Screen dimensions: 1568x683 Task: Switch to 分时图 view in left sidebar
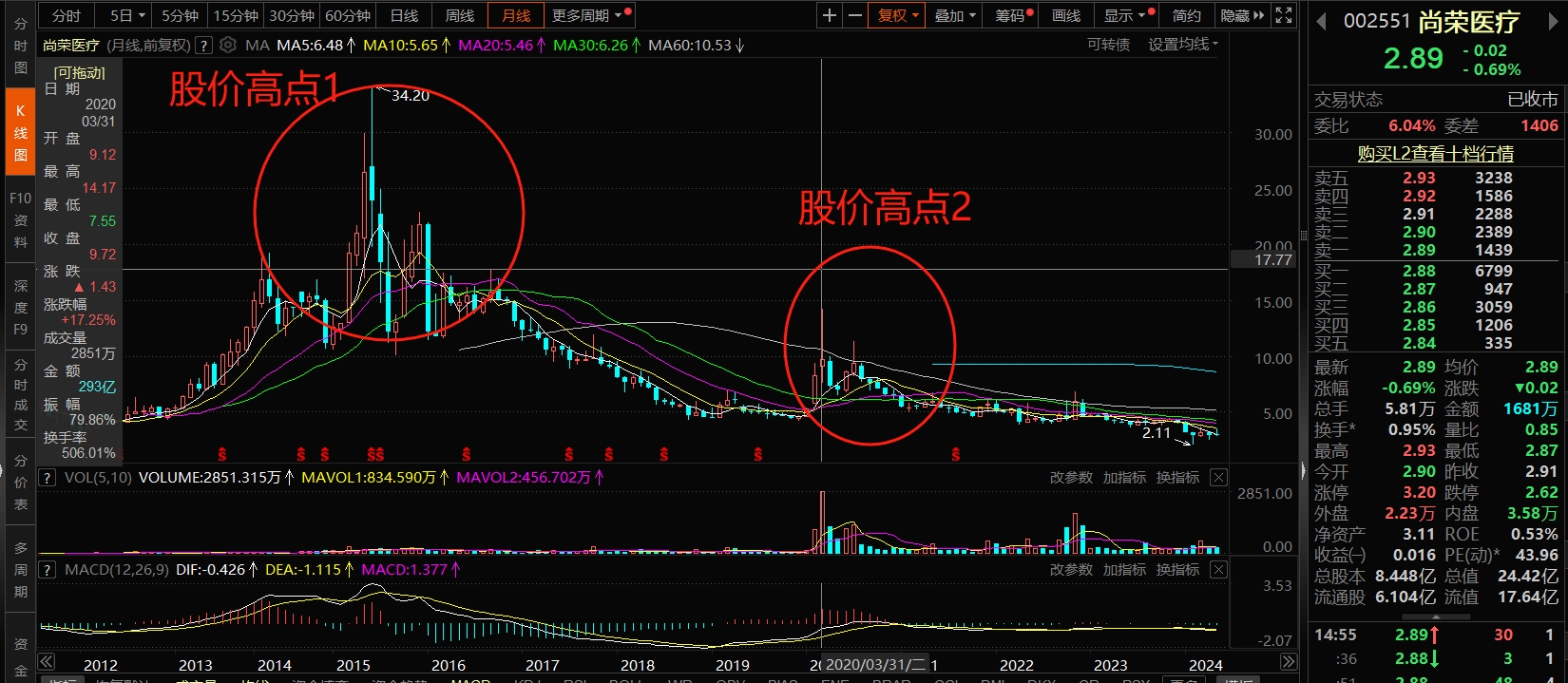point(20,46)
